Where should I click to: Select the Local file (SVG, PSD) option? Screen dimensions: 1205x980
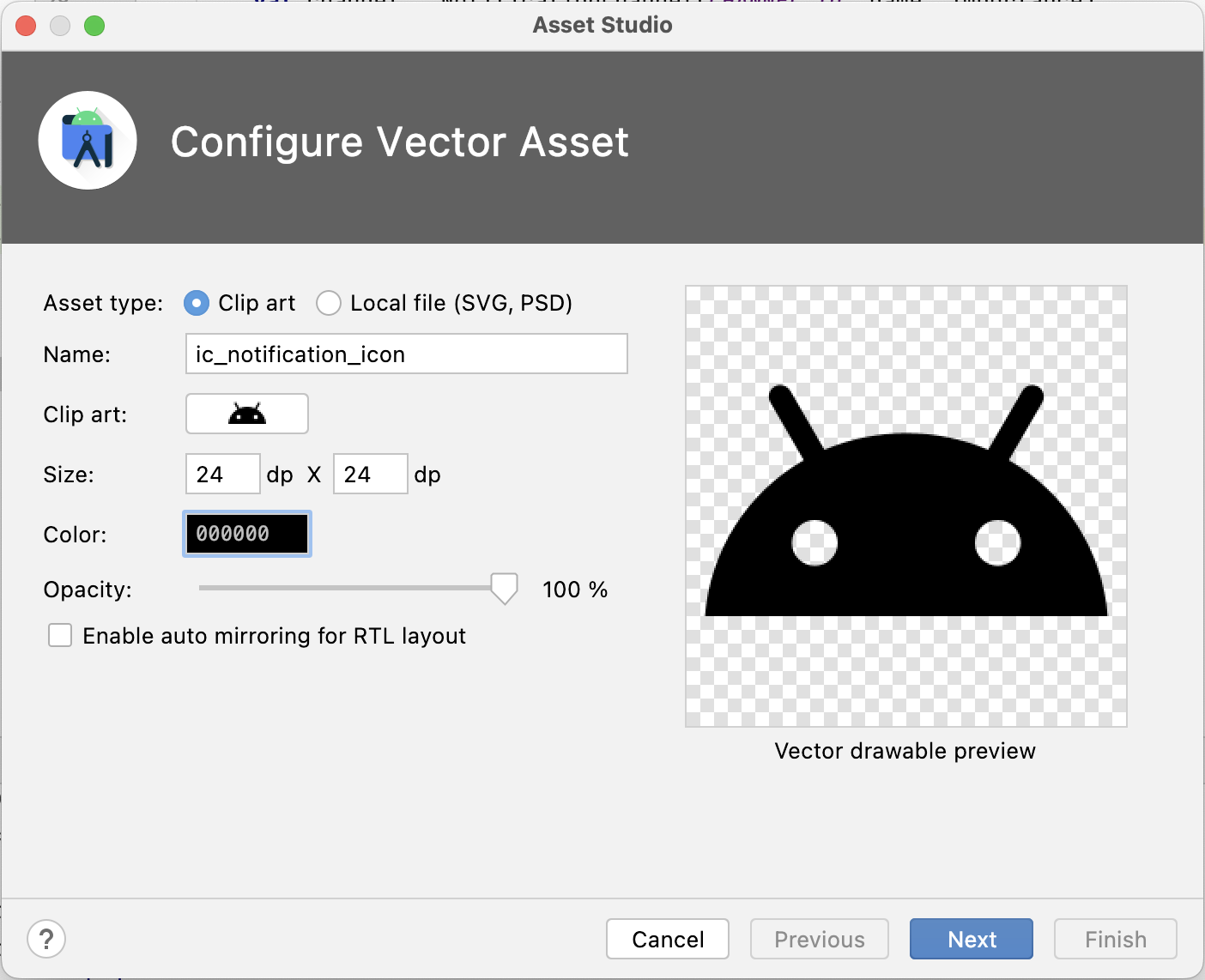coord(329,303)
